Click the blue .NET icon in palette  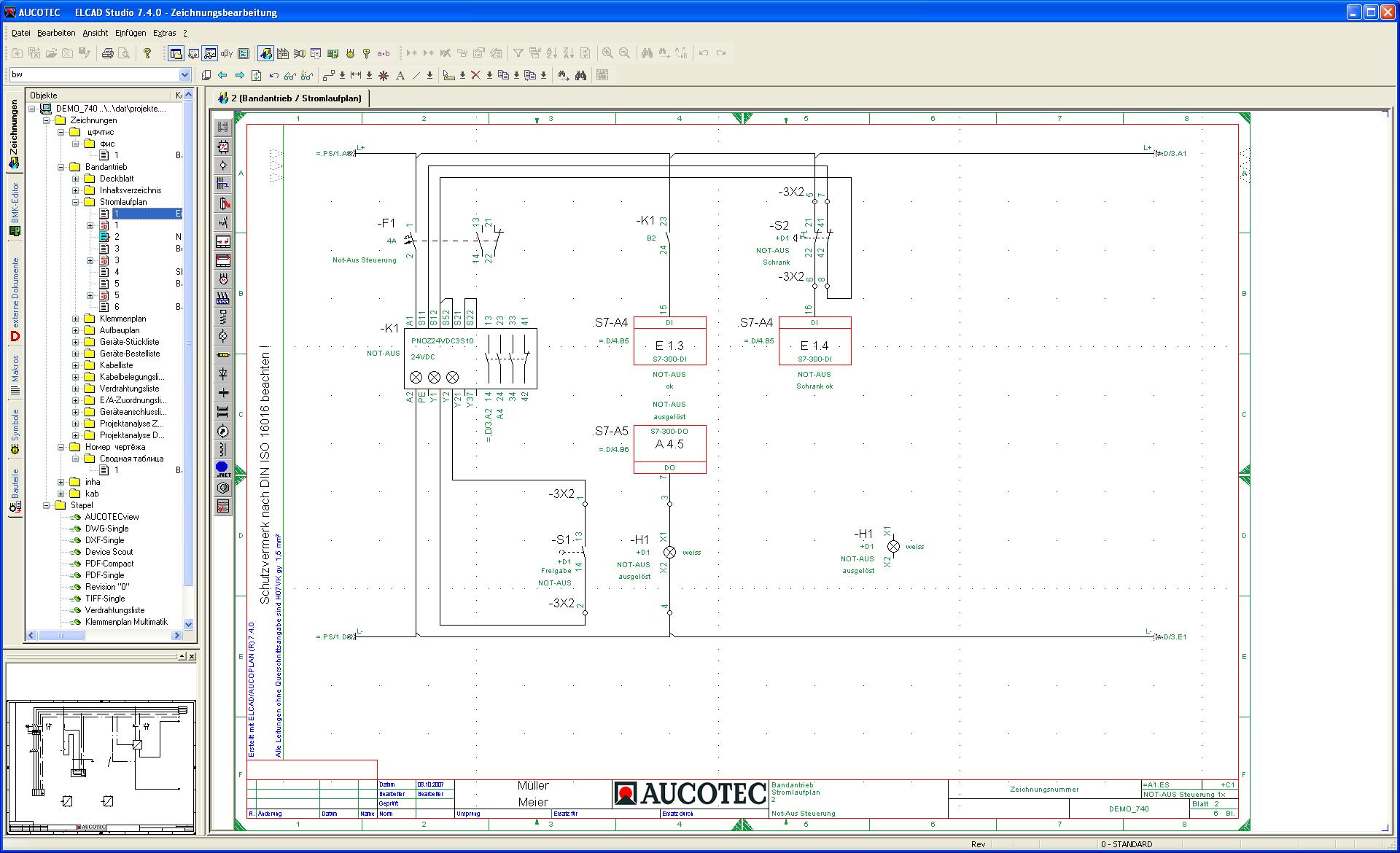pyautogui.click(x=223, y=469)
